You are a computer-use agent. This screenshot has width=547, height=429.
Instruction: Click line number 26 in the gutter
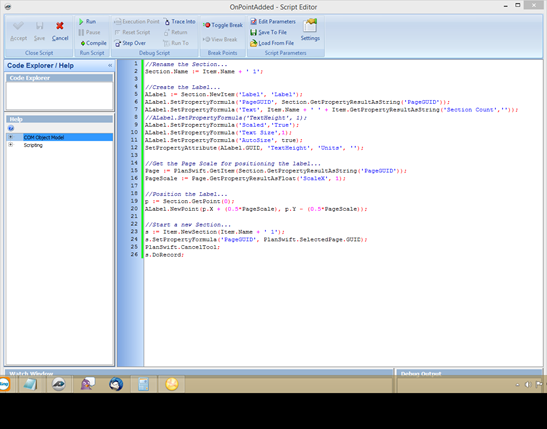(x=134, y=255)
